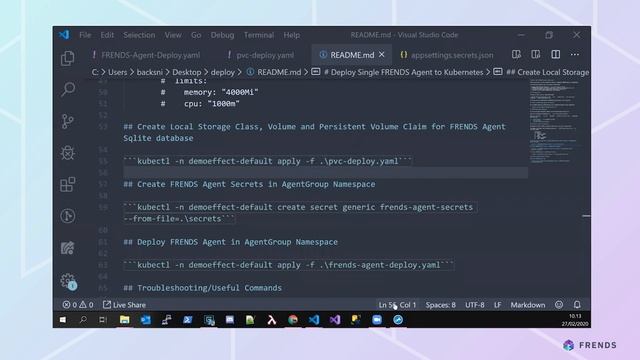Open preview to the side icon
Image resolution: width=640 pixels, height=360 pixels.
pyautogui.click(x=516, y=54)
